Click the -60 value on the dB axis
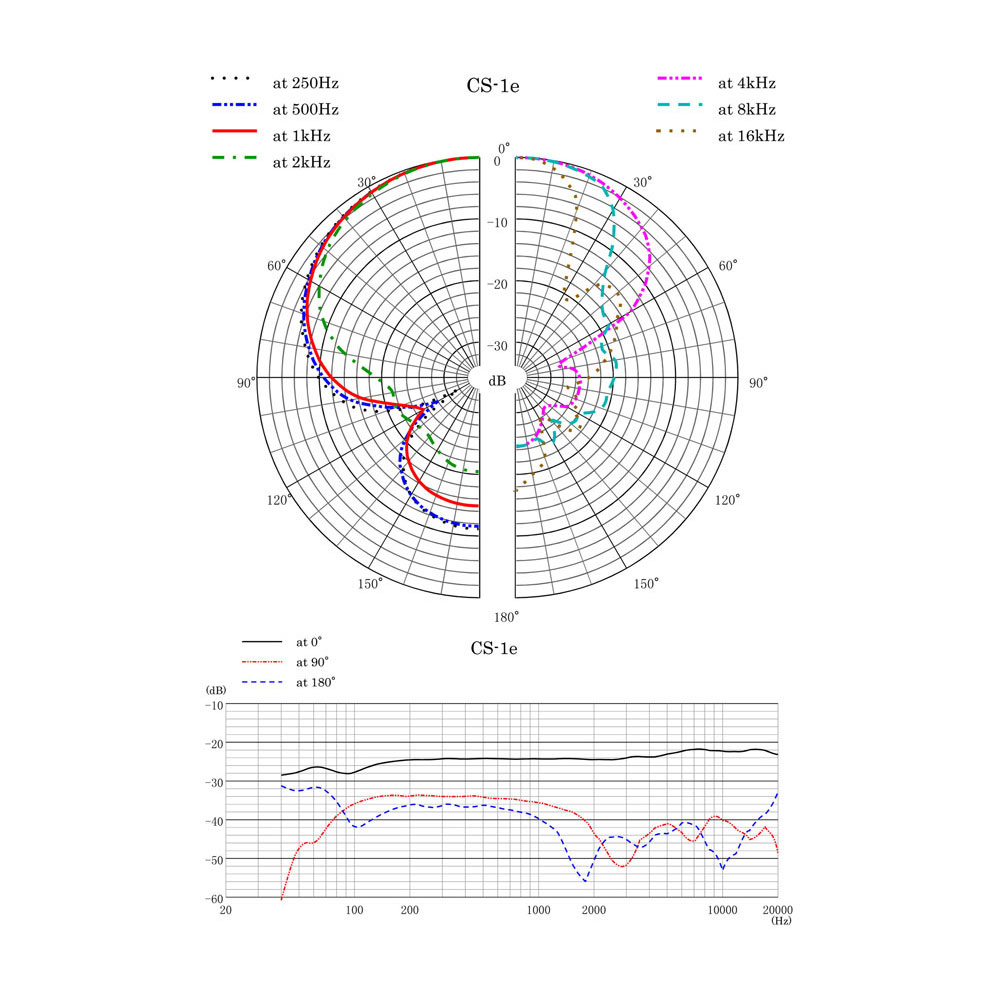The width and height of the screenshot is (1000, 1000). point(213,898)
